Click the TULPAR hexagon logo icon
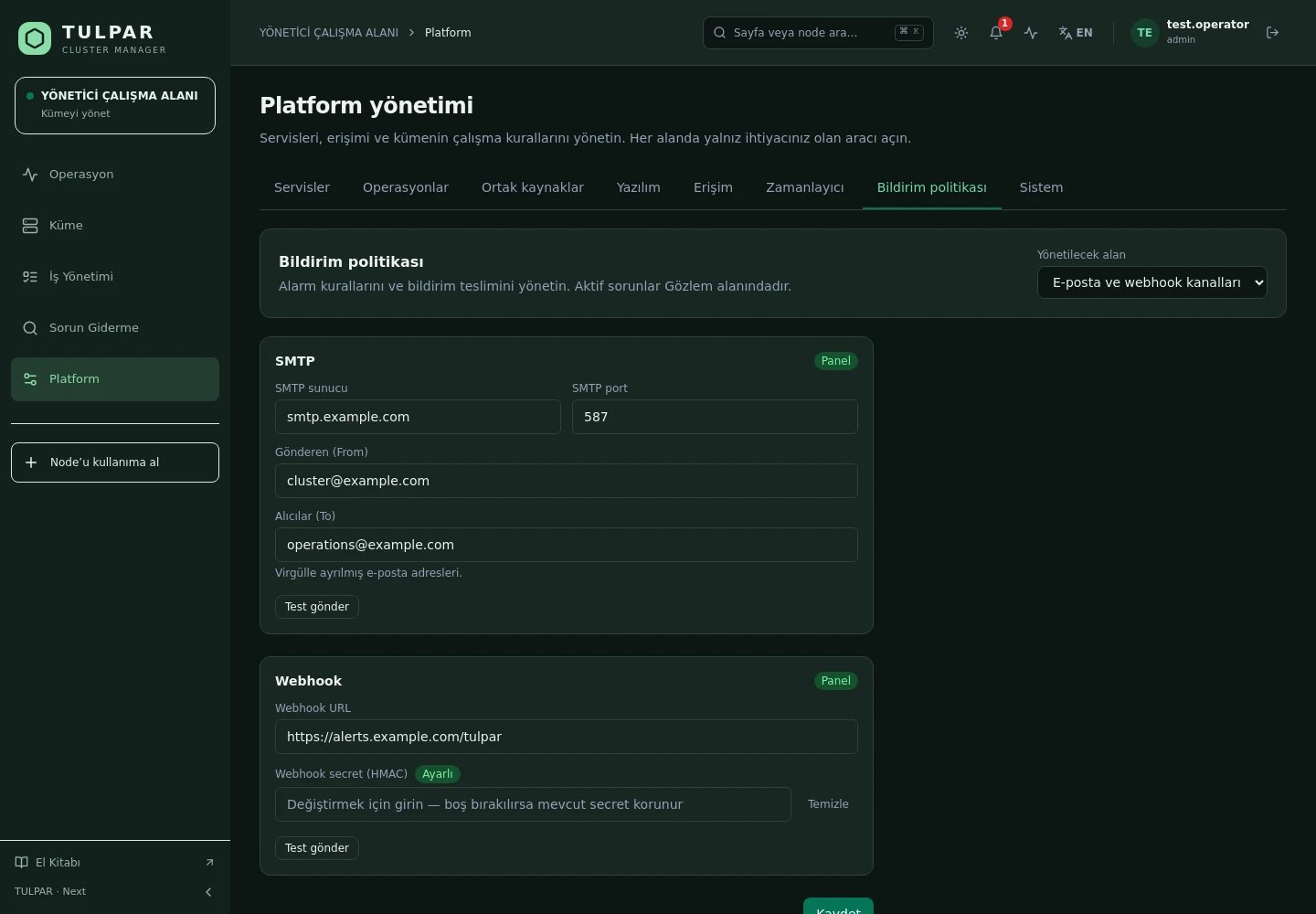 tap(35, 38)
